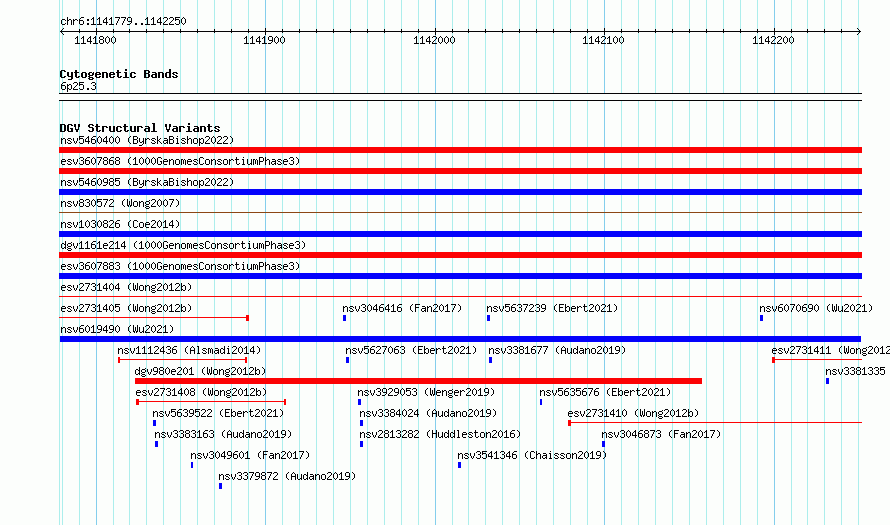890x525 pixels.
Task: Click the blue bar under nsv1030826
Action: pos(460,234)
